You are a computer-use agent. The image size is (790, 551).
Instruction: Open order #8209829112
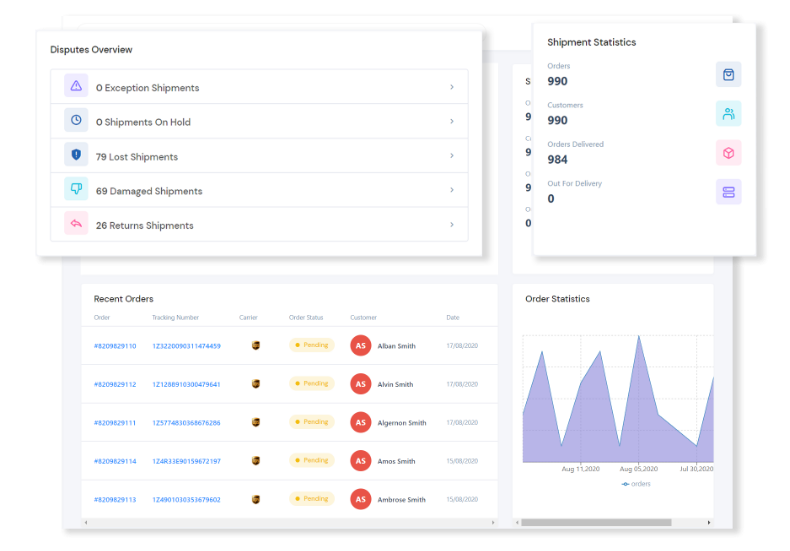coord(115,384)
